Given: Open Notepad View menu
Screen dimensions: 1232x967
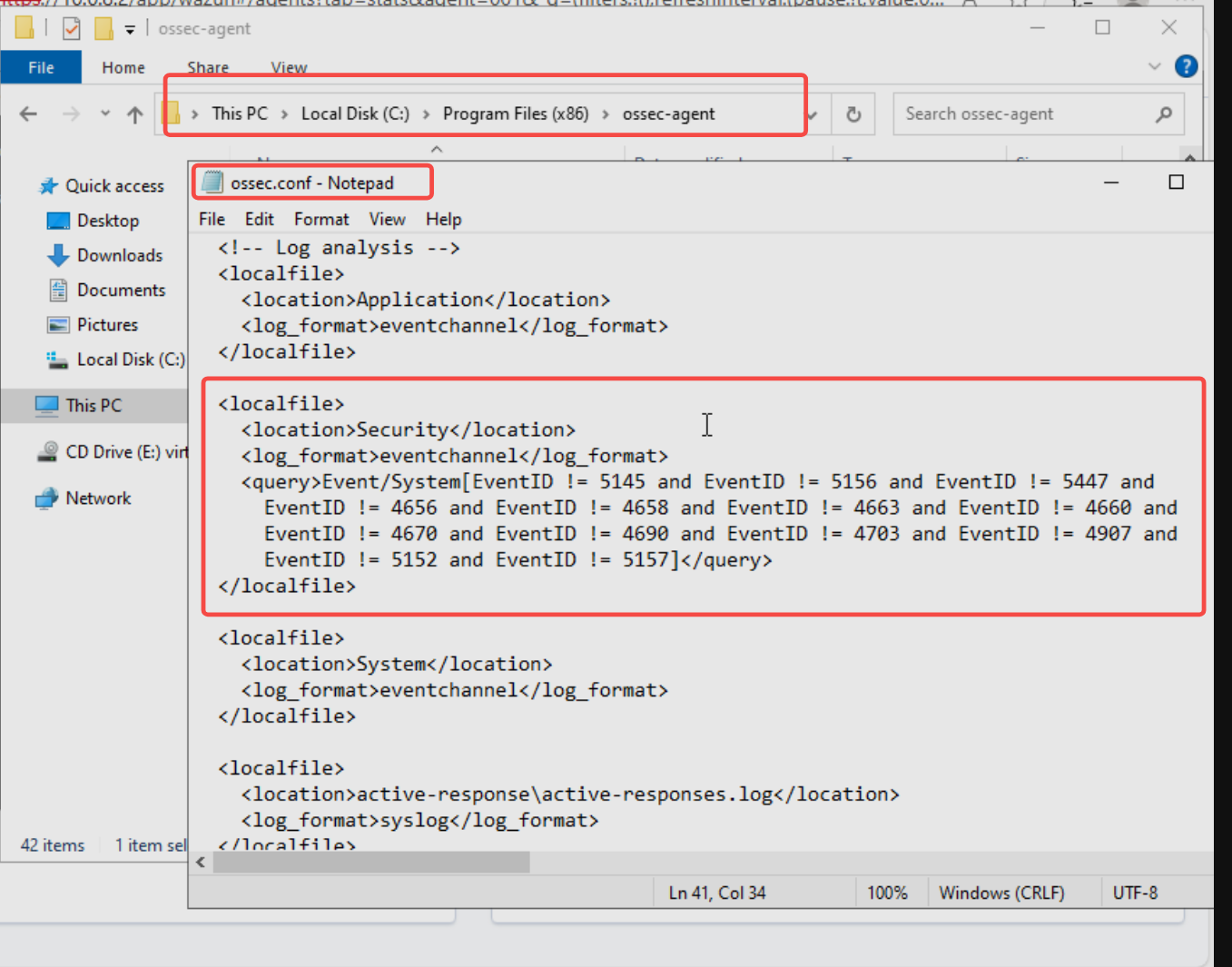Looking at the screenshot, I should (x=387, y=219).
